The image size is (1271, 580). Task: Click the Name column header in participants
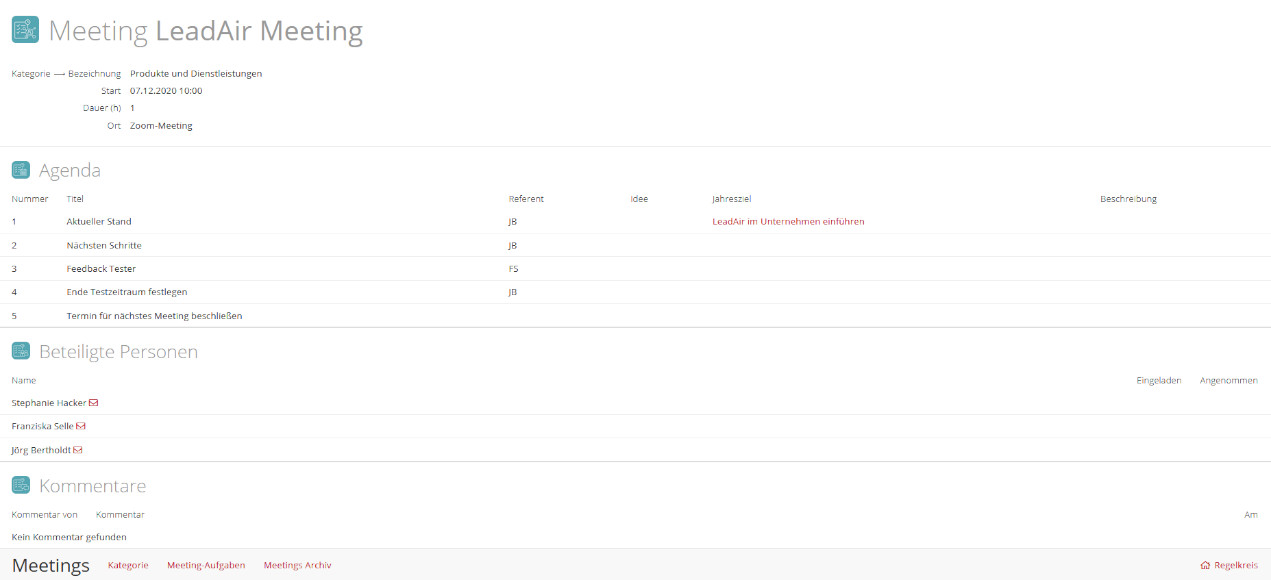pyautogui.click(x=24, y=380)
